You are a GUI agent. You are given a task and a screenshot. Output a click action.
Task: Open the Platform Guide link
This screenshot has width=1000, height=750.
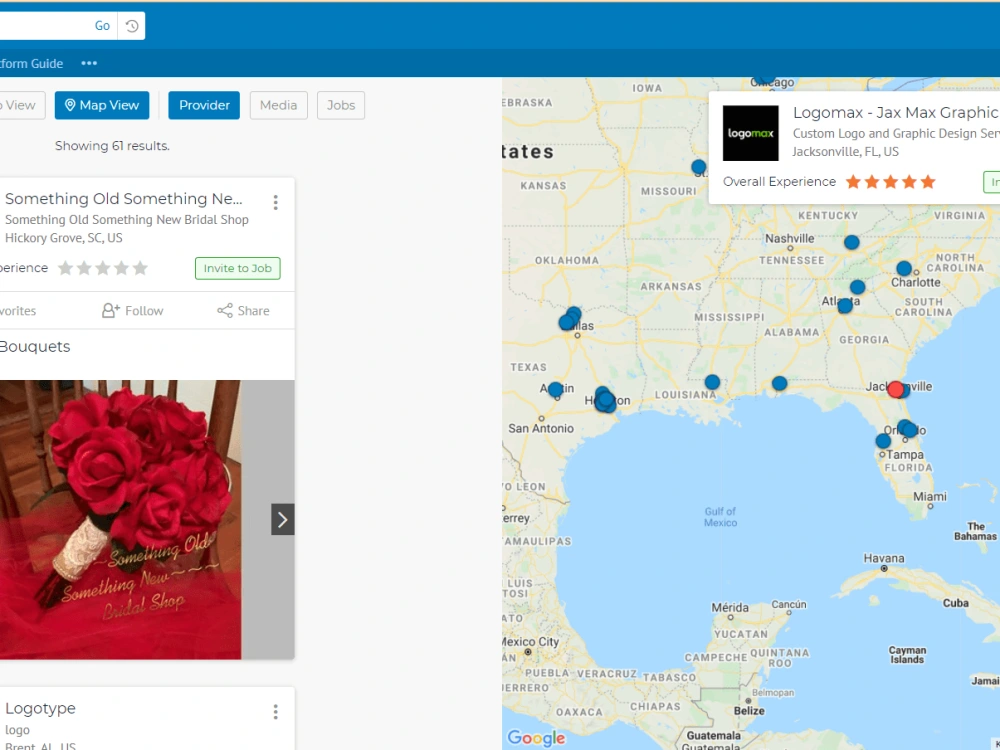click(x=31, y=63)
